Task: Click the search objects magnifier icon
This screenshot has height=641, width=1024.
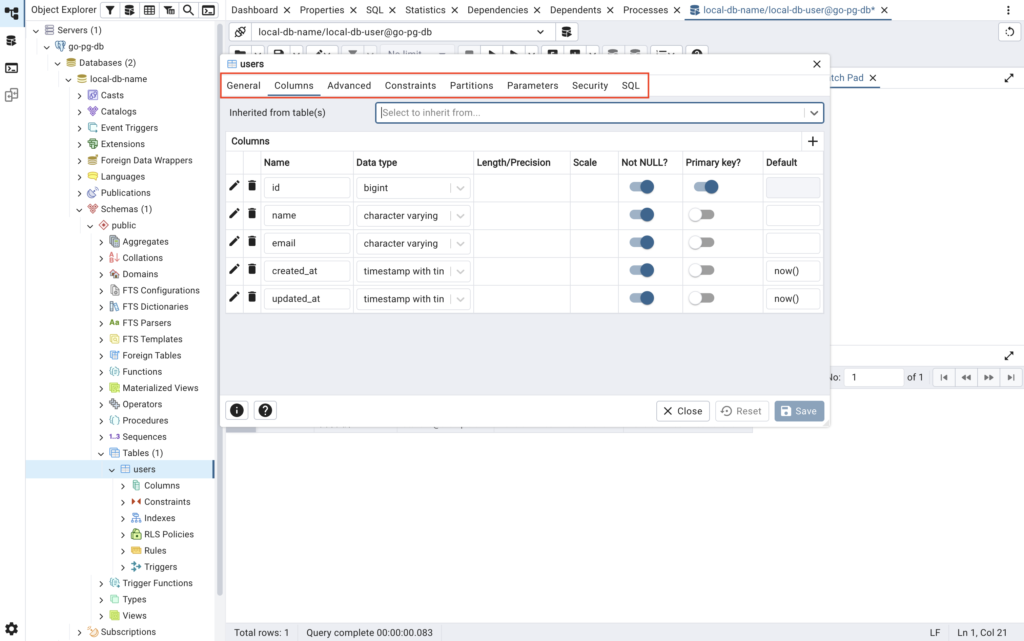Action: click(x=187, y=10)
